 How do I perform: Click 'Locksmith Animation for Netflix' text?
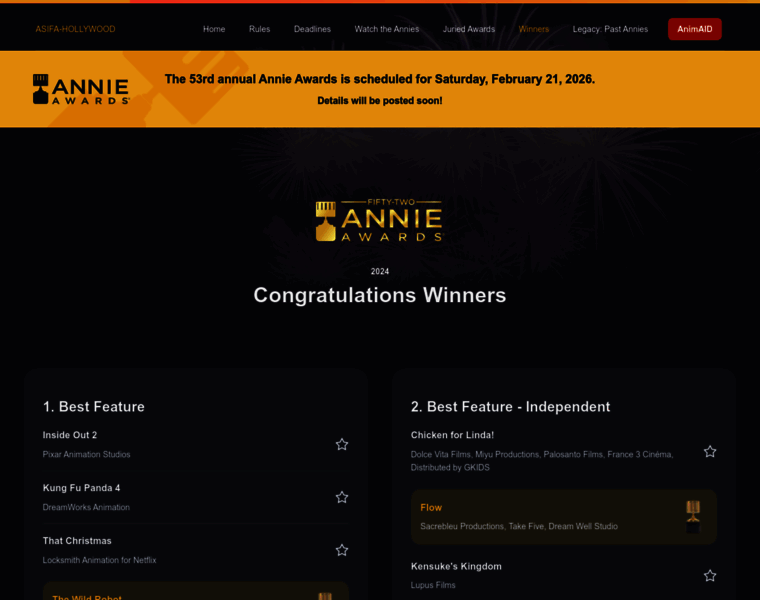pos(99,560)
